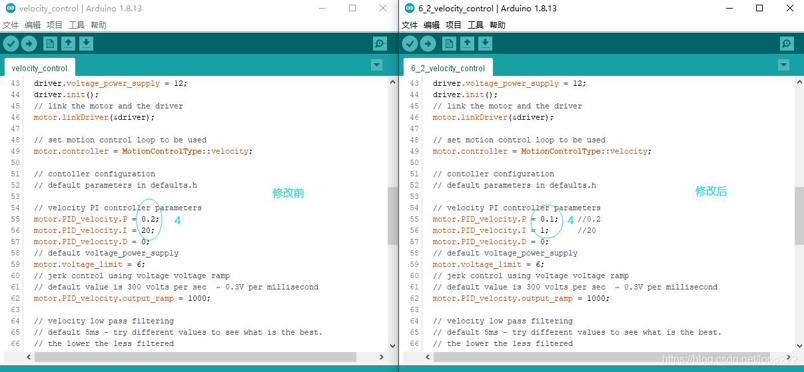Select the velocity_control sketch tab

click(x=39, y=68)
